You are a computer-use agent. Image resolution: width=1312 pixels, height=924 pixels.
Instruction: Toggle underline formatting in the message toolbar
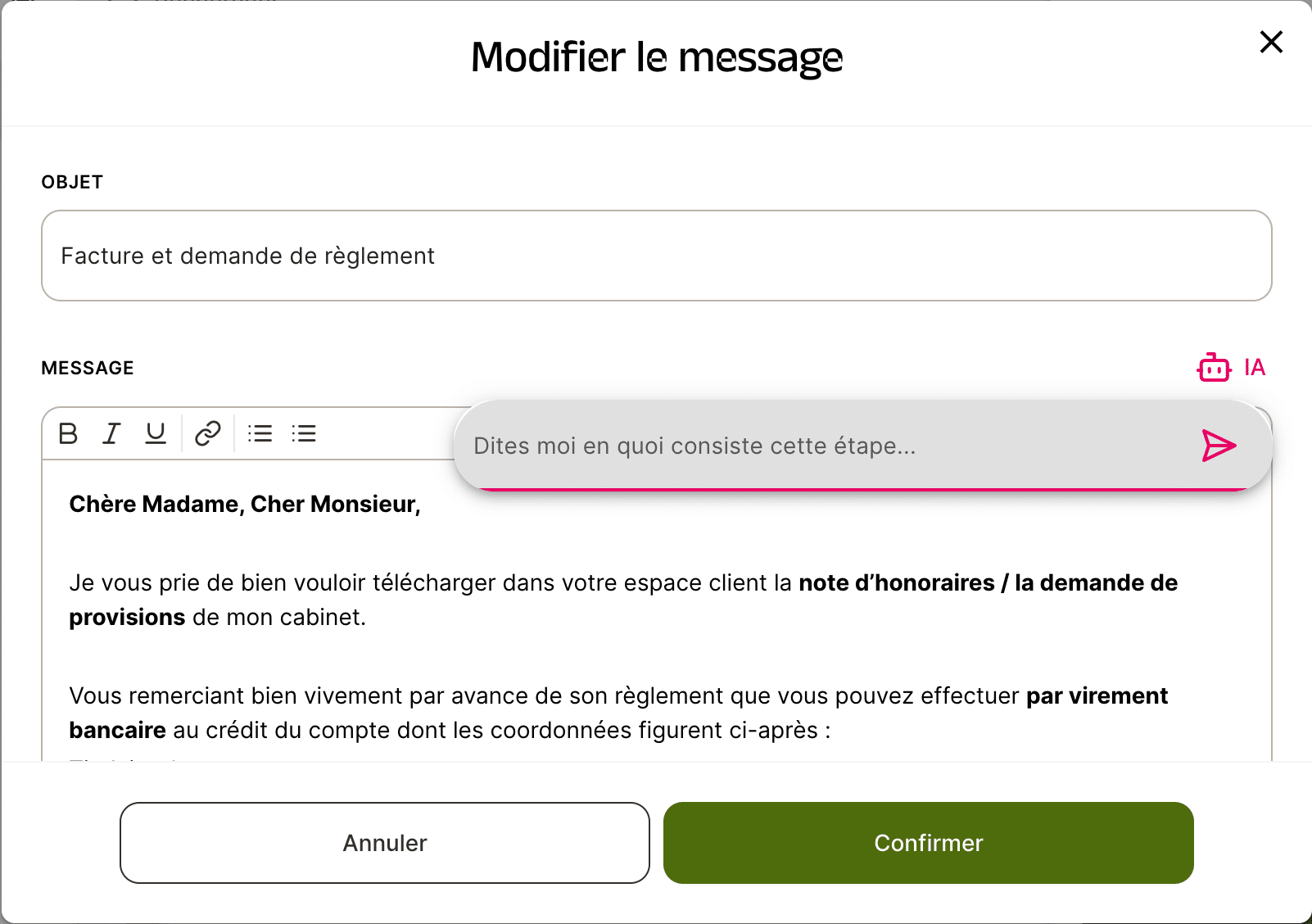[156, 433]
